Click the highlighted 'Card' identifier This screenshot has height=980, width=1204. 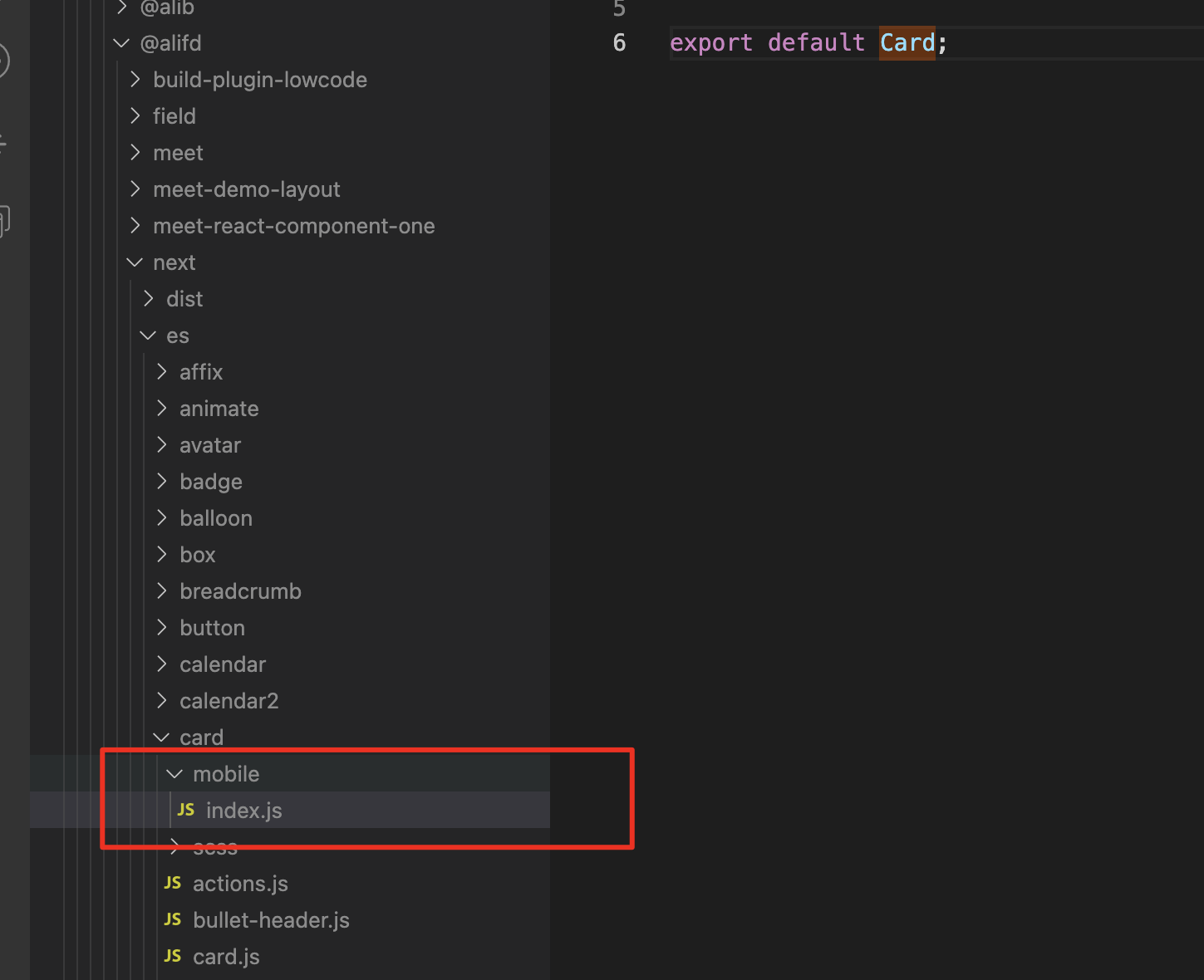[907, 43]
